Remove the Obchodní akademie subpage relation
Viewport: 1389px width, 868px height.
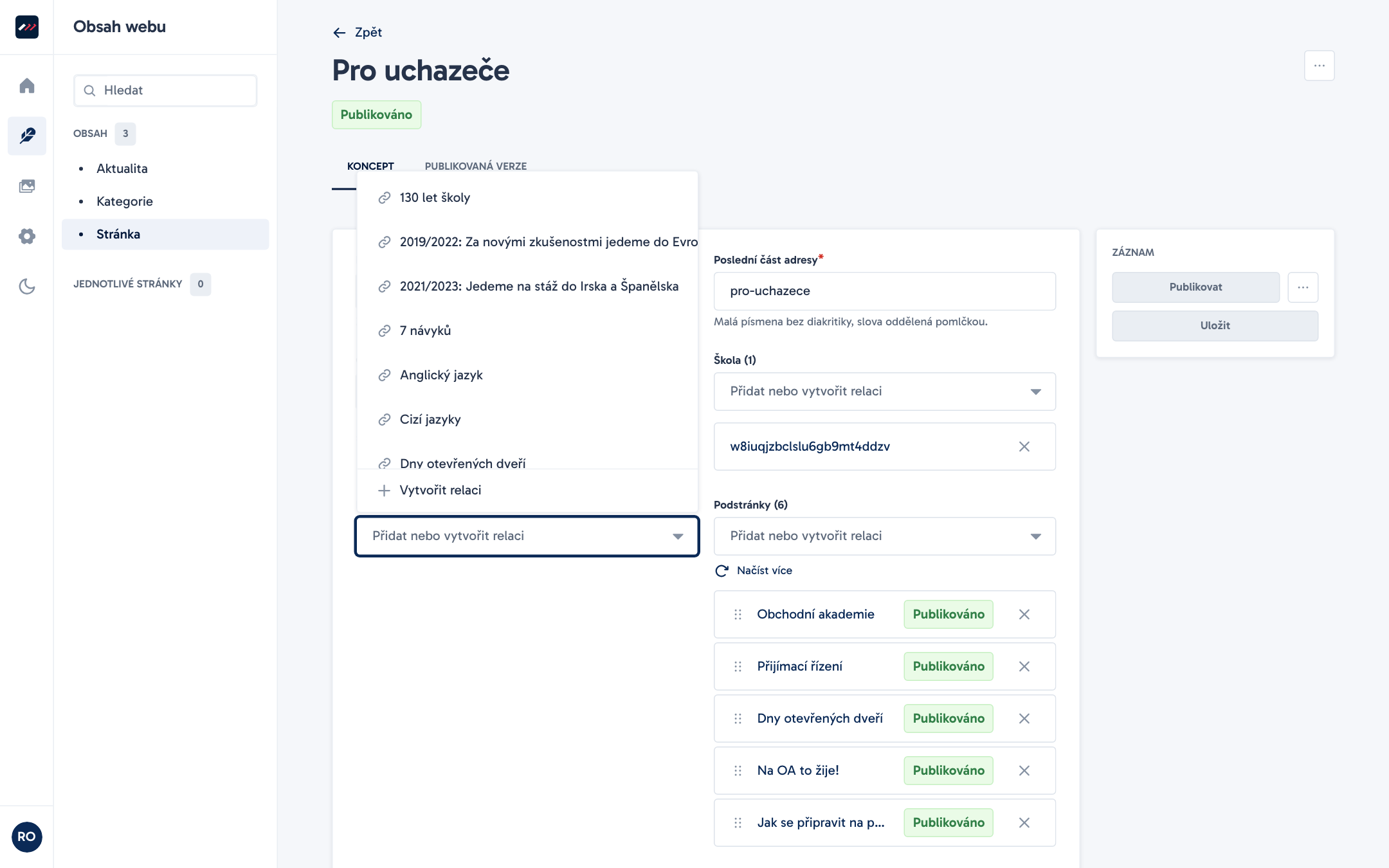[1024, 614]
